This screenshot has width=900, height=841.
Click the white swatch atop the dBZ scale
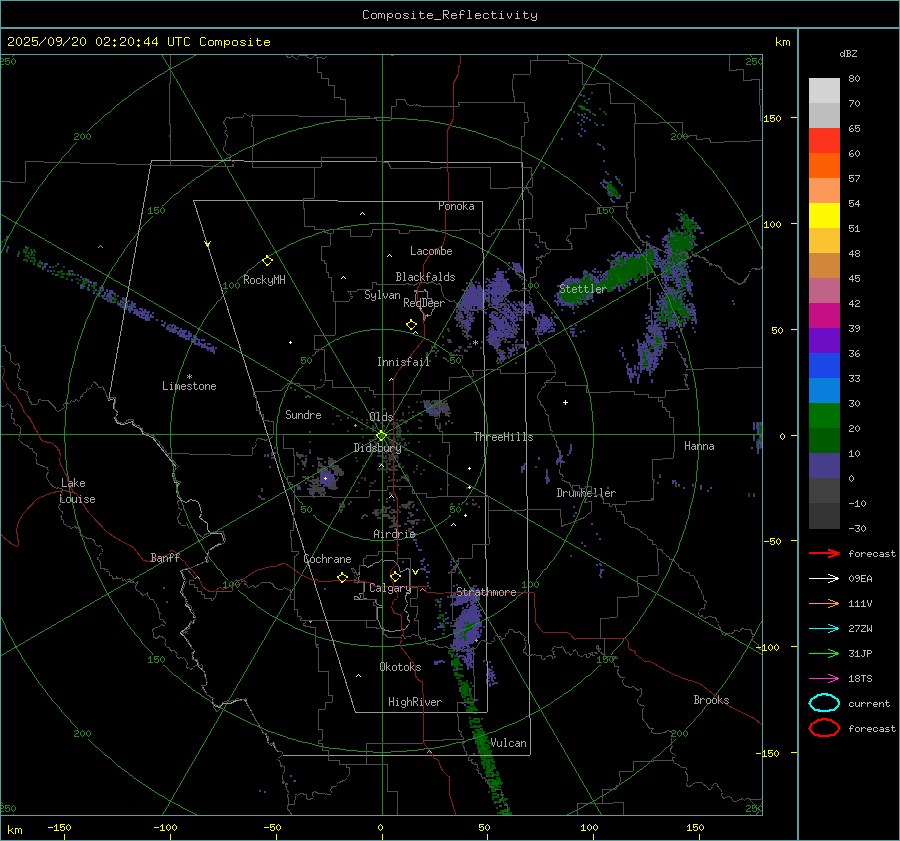824,90
